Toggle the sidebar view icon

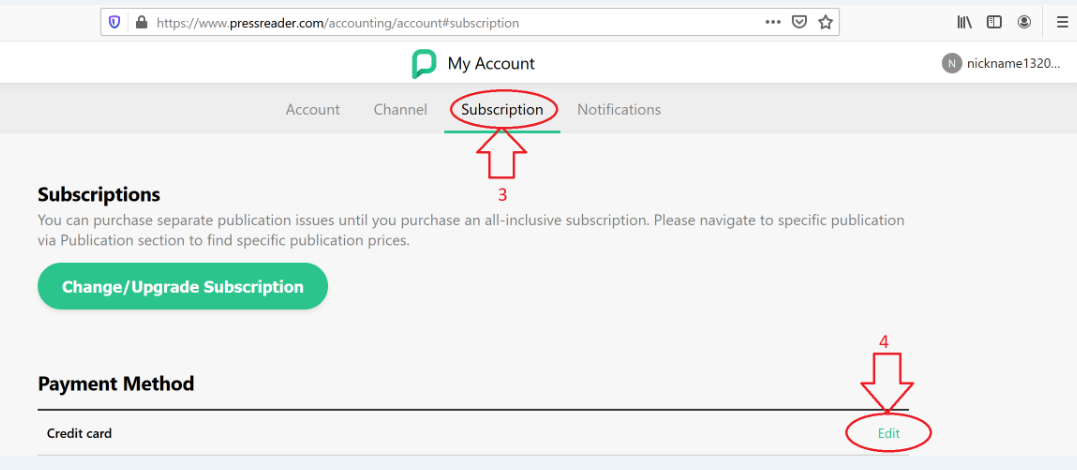pos(994,23)
